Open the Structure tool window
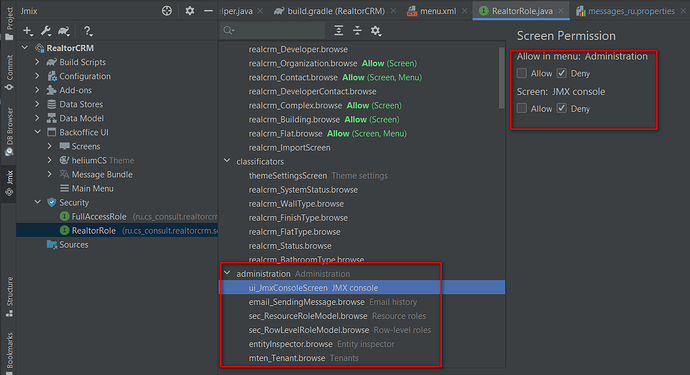 point(9,297)
